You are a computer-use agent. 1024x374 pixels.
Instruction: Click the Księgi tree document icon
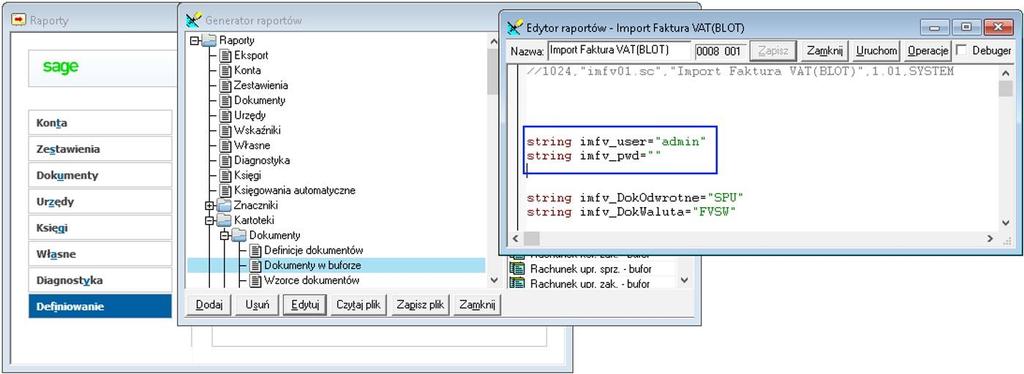click(225, 176)
